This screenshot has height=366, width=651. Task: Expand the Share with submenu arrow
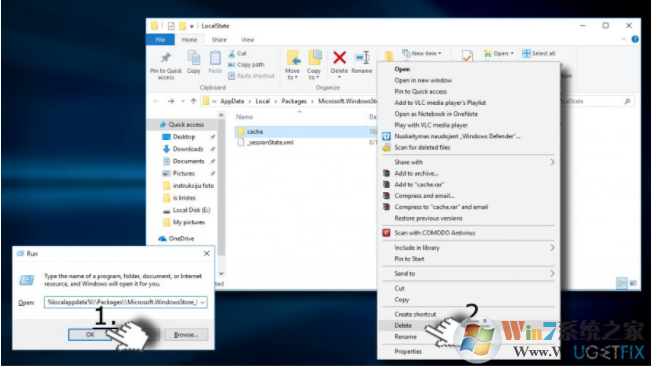(552, 162)
